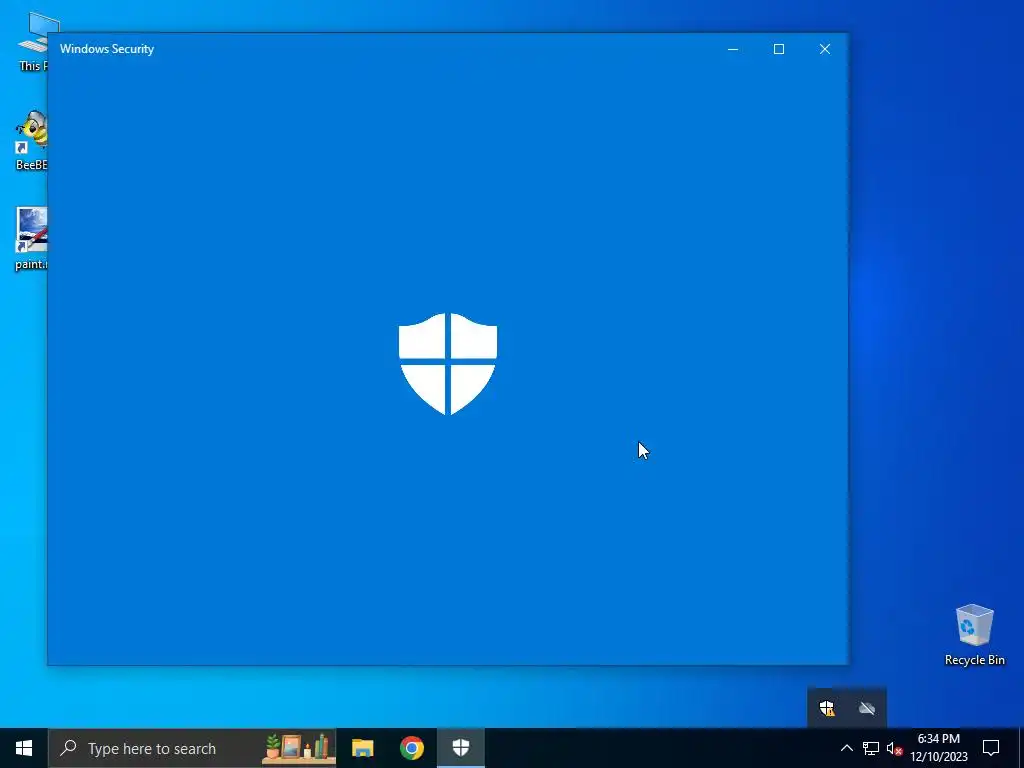Launch Google Chrome from the taskbar

411,748
